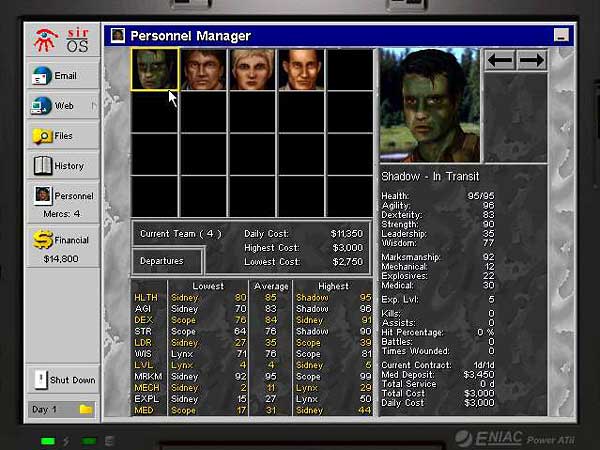Show previous merc with left arrow
The width and height of the screenshot is (600, 450).
click(x=501, y=60)
